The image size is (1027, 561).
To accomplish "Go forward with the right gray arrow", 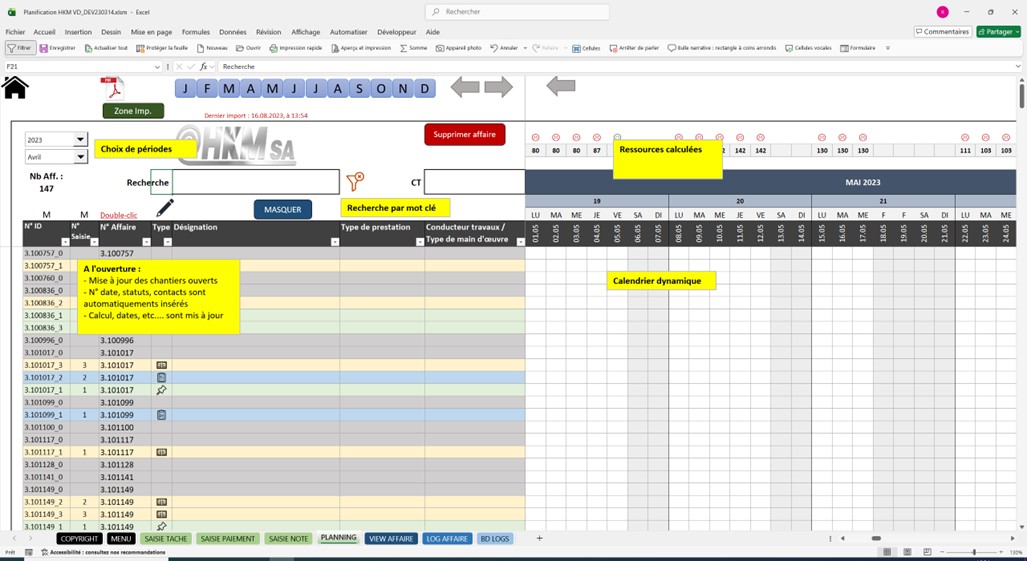I will pos(498,86).
